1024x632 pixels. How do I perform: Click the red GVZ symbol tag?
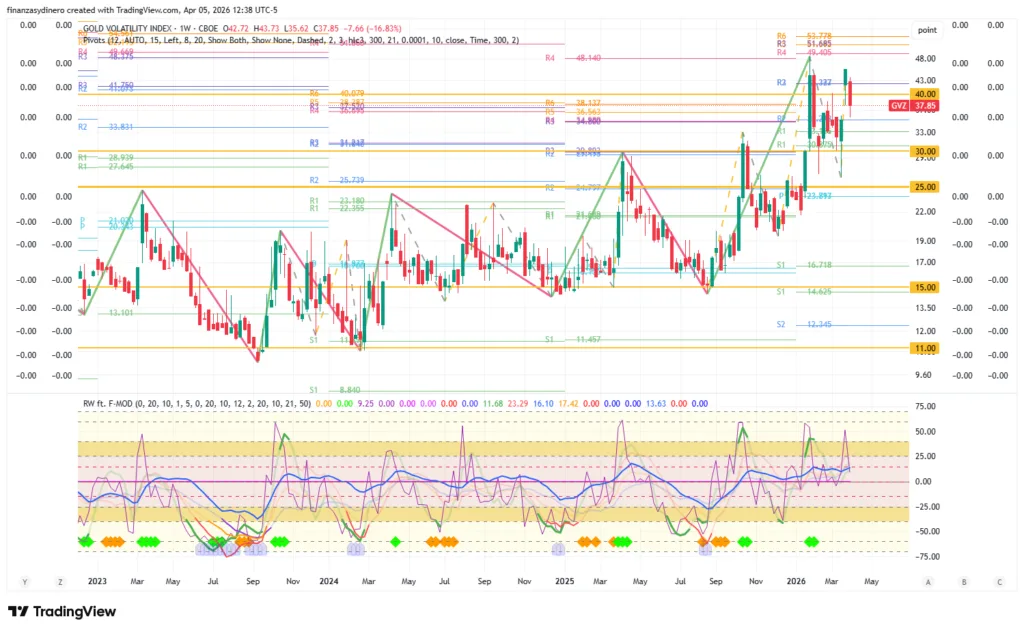(x=899, y=105)
